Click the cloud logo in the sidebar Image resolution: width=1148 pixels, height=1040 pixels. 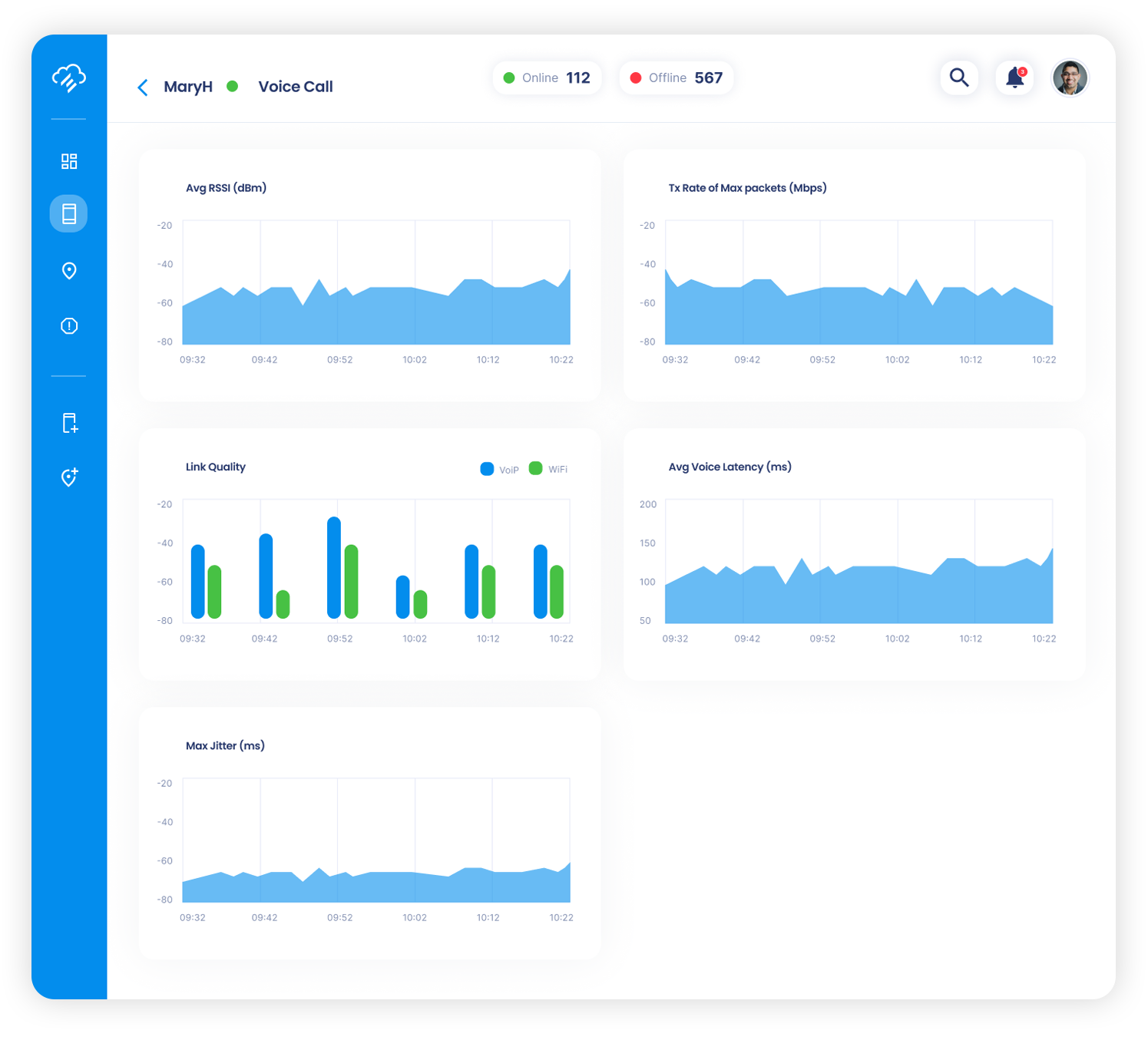69,78
